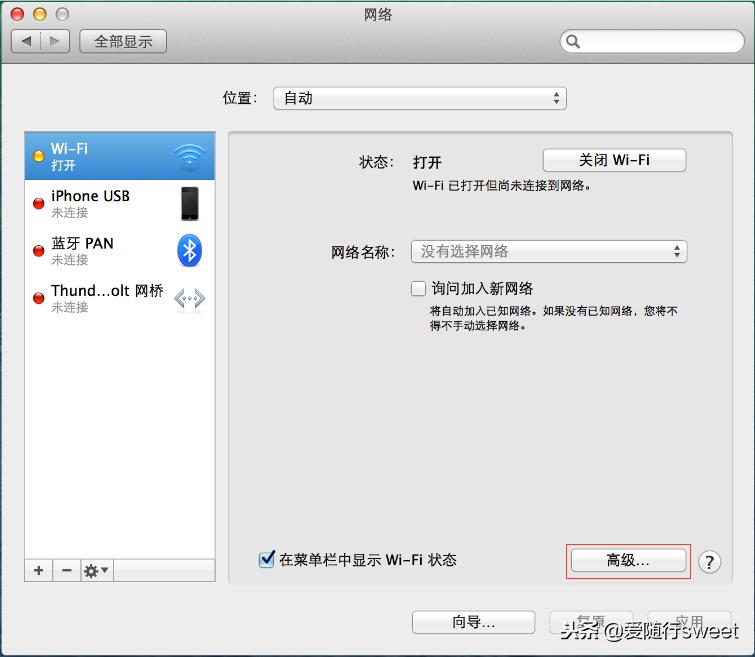
Task: Click red status dot beside Thunderbolt 网桥
Action: 39,298
